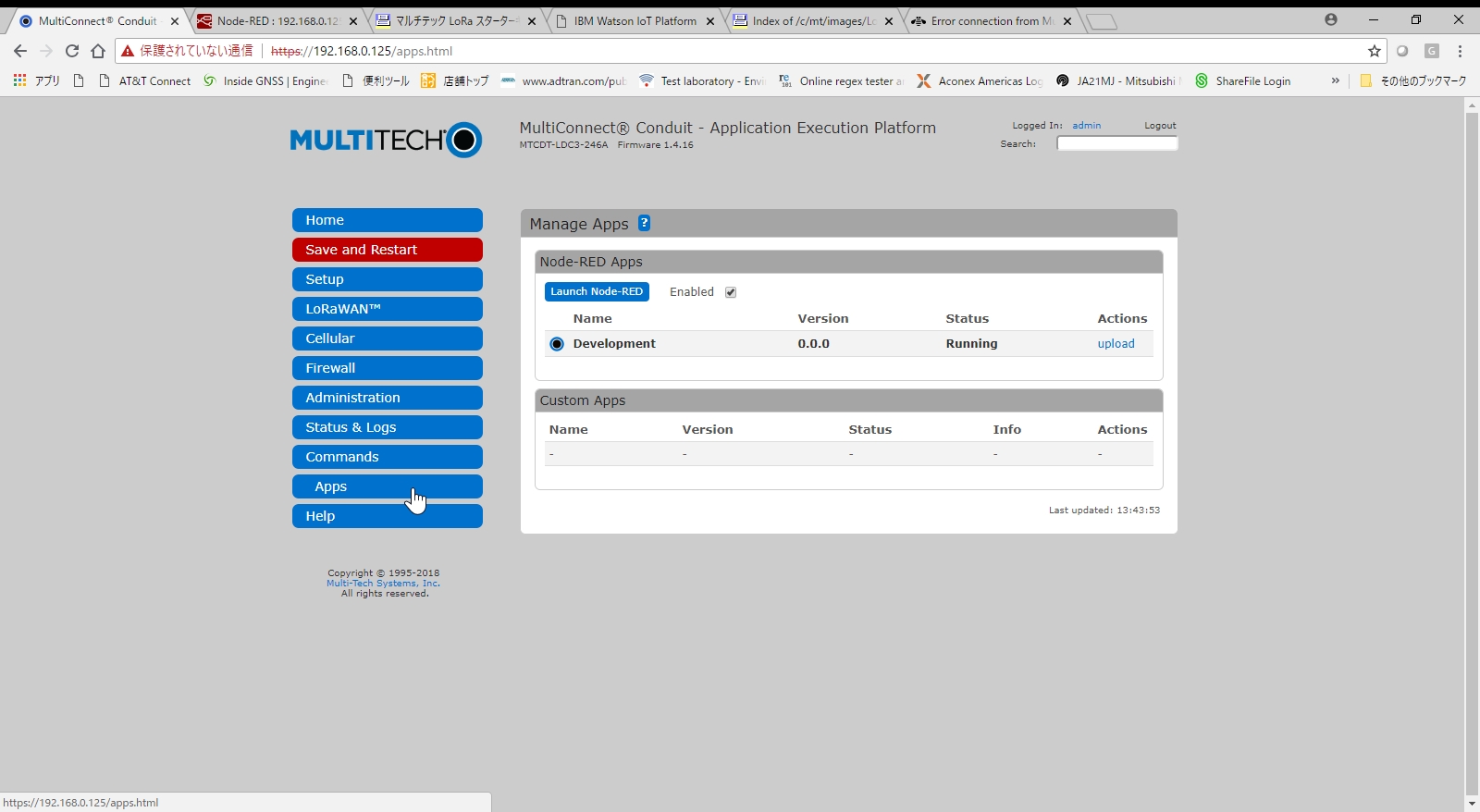Click the browser address bar URL
1480x812 pixels.
[x=362, y=51]
